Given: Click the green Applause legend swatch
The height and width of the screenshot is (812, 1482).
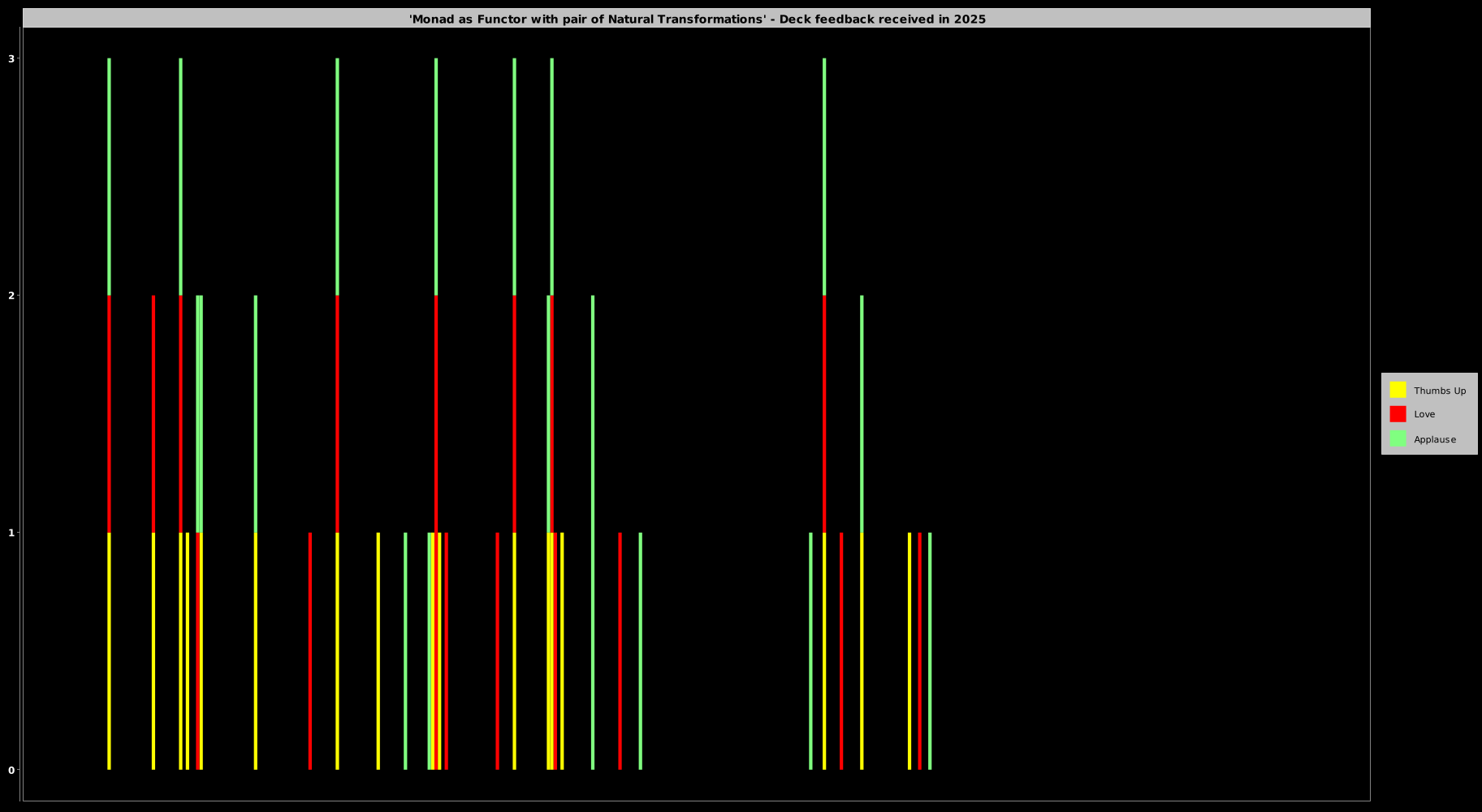Looking at the screenshot, I should point(1398,438).
